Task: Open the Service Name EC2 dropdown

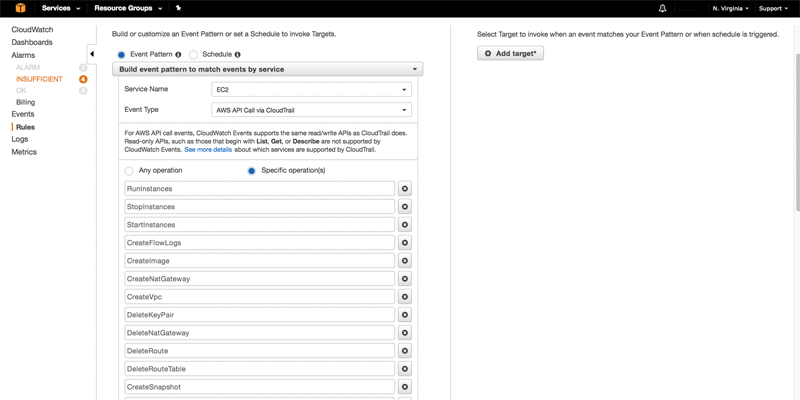Action: (x=311, y=89)
